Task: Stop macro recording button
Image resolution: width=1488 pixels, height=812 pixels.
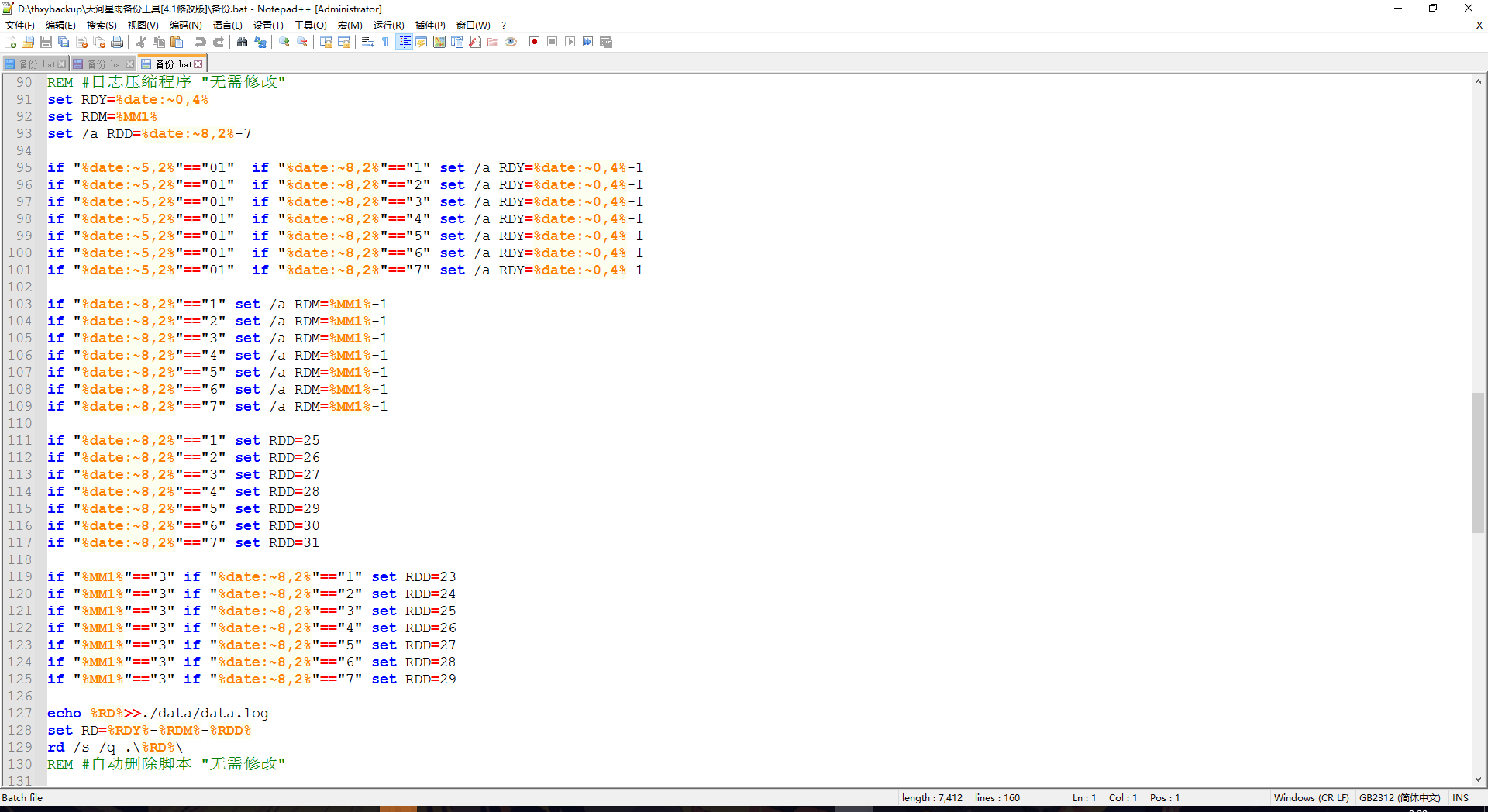Action: [x=553, y=42]
